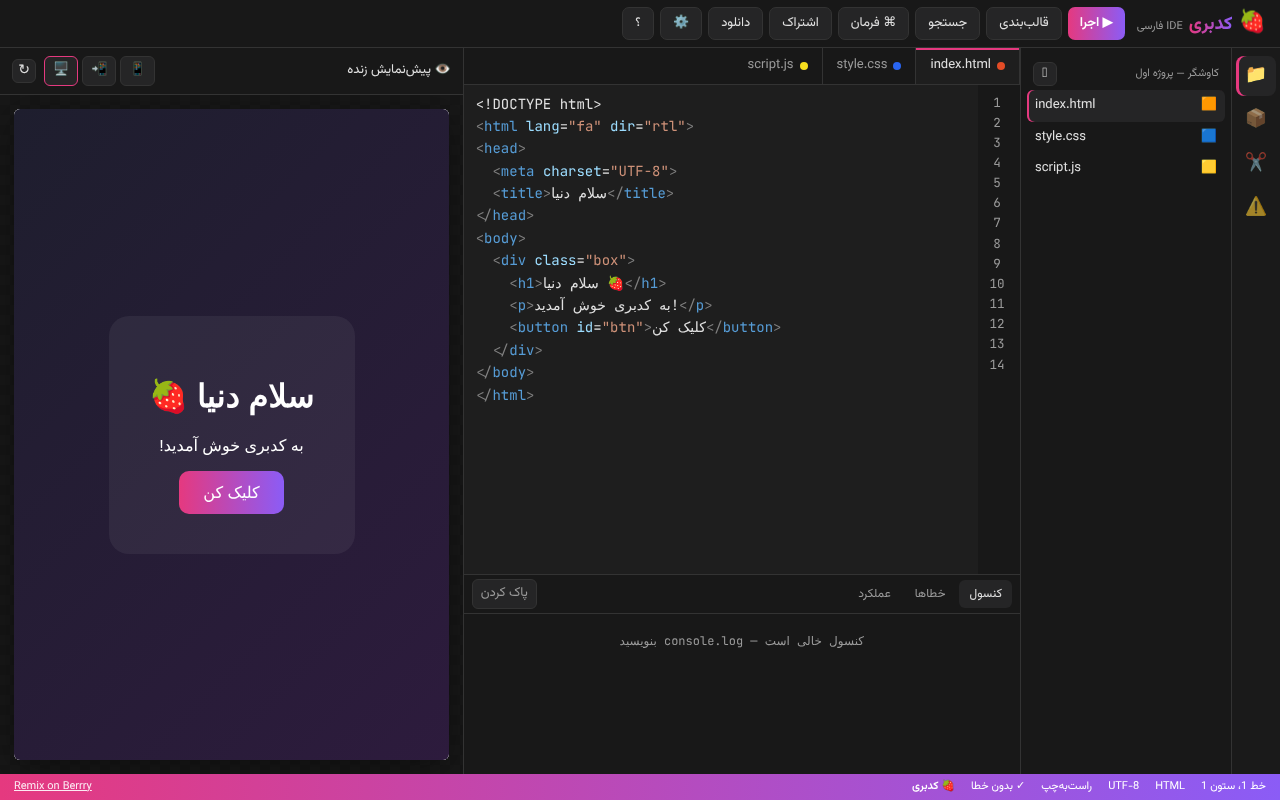The height and width of the screenshot is (800, 1280).
Task: Click the راست‌به‌چپ direction status entry
Action: (1066, 786)
